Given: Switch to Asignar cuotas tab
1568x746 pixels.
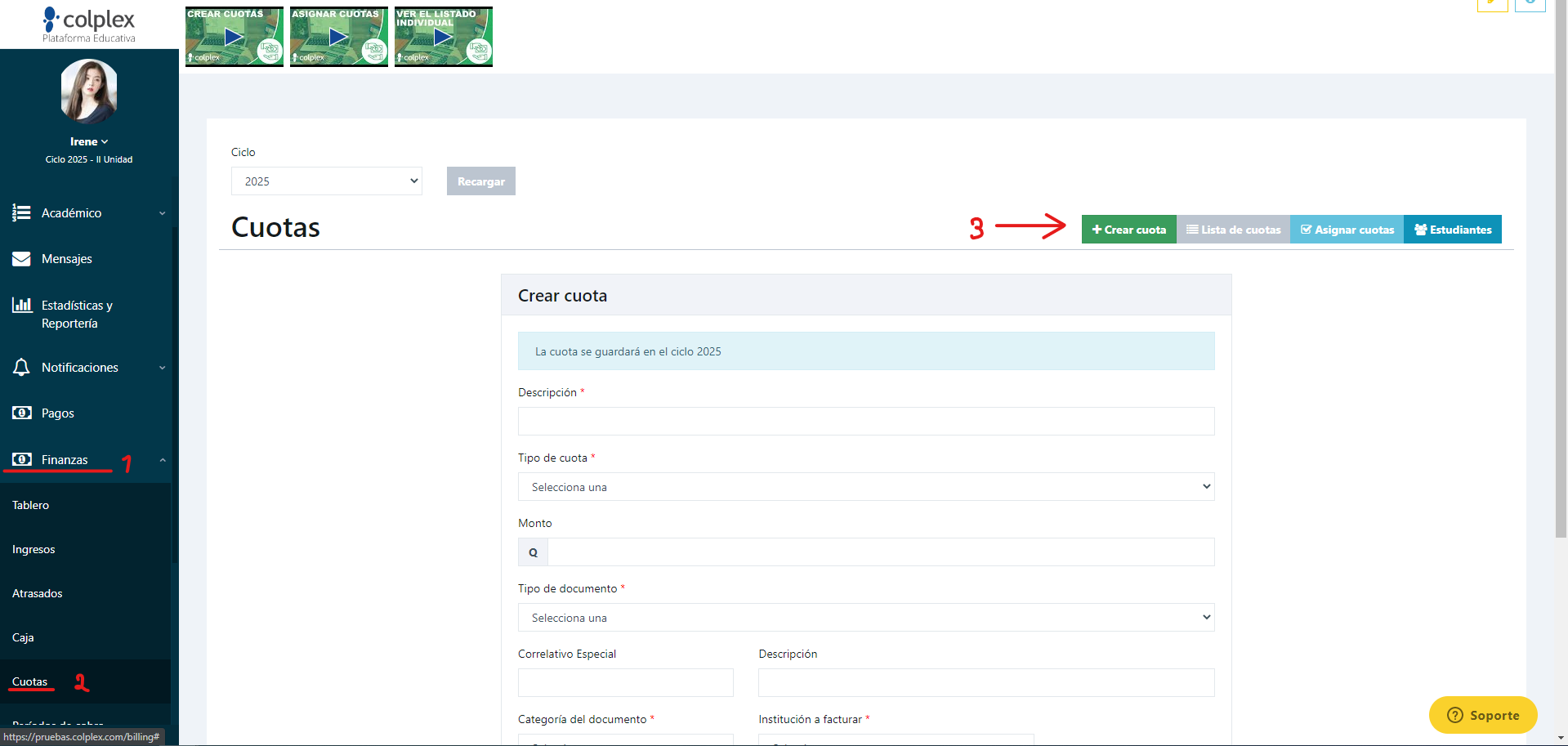Looking at the screenshot, I should point(1347,230).
